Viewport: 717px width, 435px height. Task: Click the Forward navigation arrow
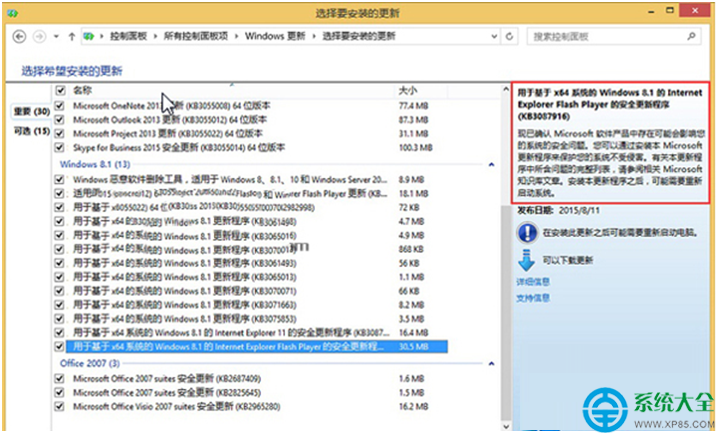click(40, 37)
